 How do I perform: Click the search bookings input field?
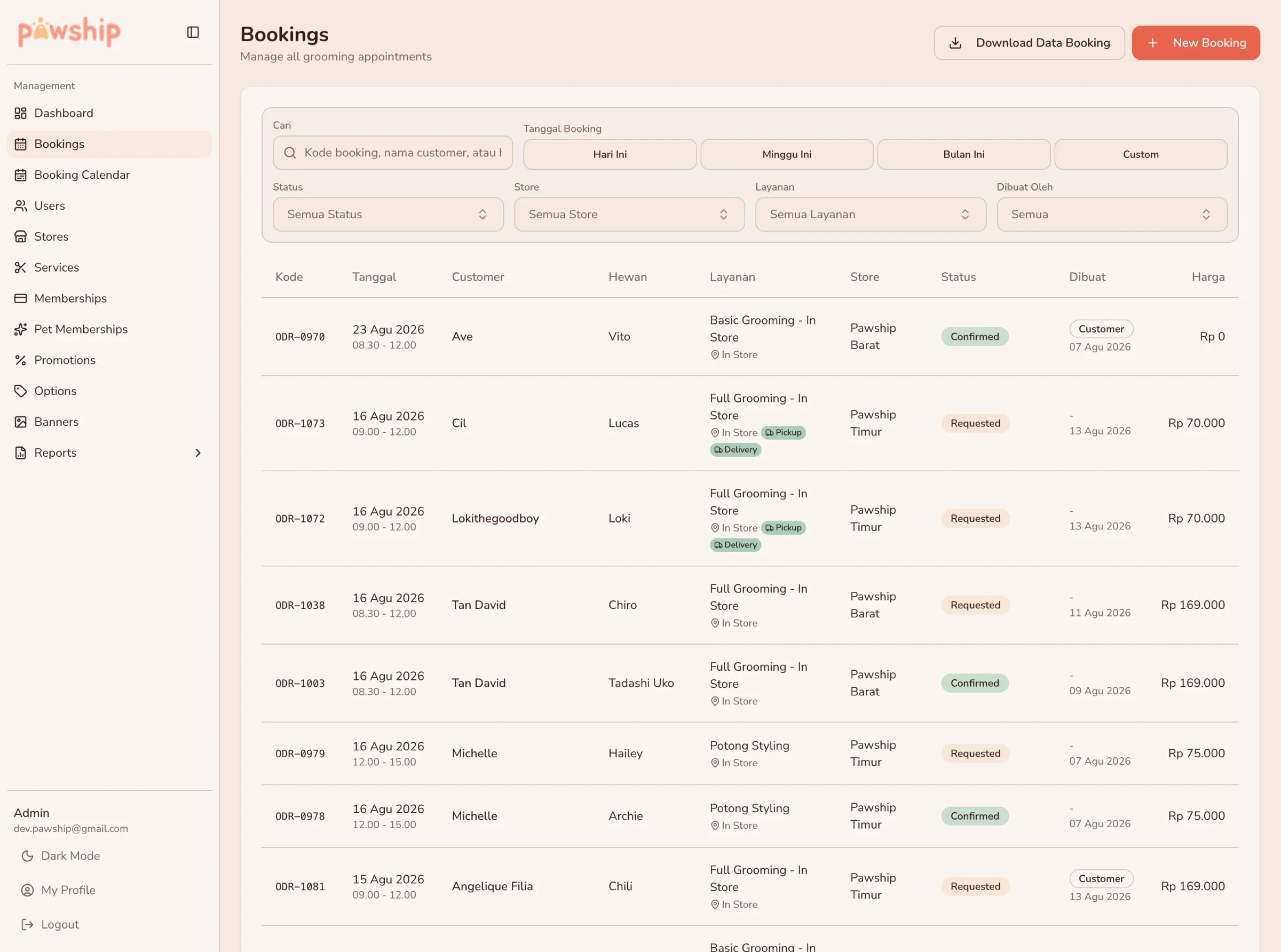tap(393, 153)
